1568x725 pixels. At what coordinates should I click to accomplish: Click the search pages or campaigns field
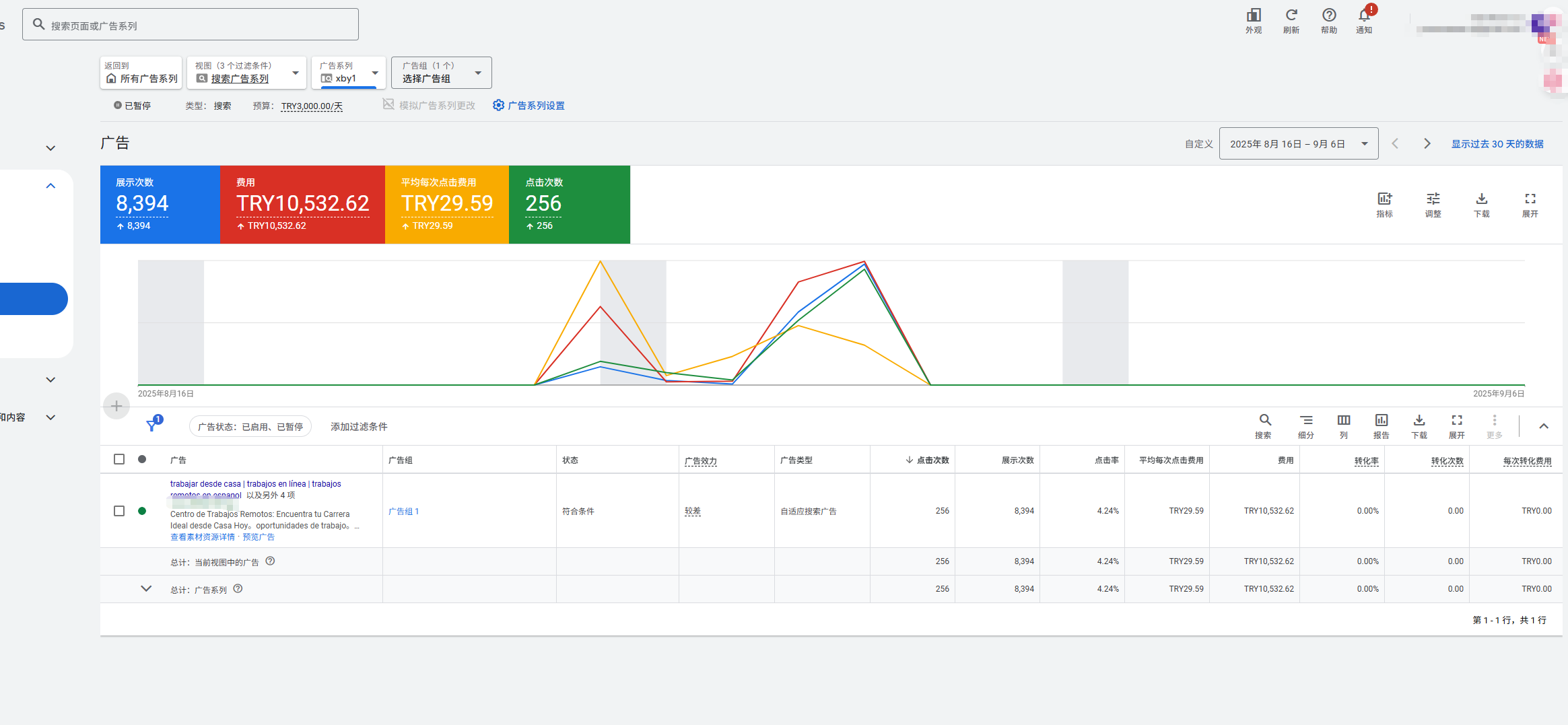[191, 25]
